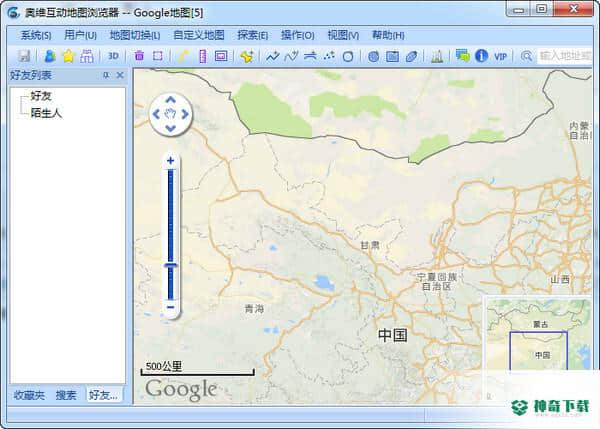Click the overview minimap thumbnail

(x=538, y=333)
